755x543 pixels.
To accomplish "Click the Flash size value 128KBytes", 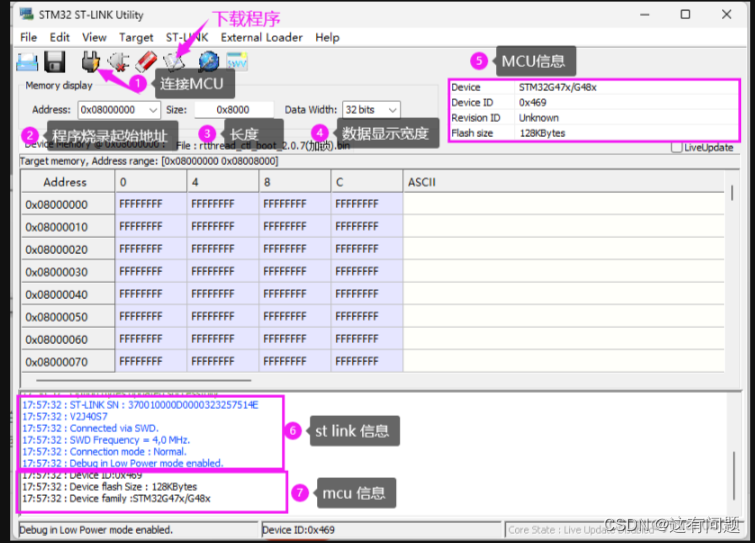I will point(542,133).
